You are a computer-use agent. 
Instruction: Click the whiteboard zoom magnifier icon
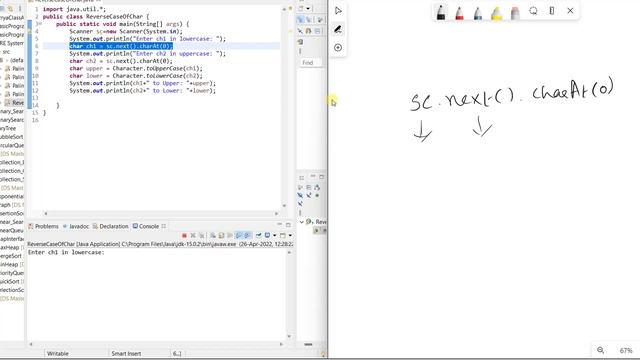click(x=600, y=350)
